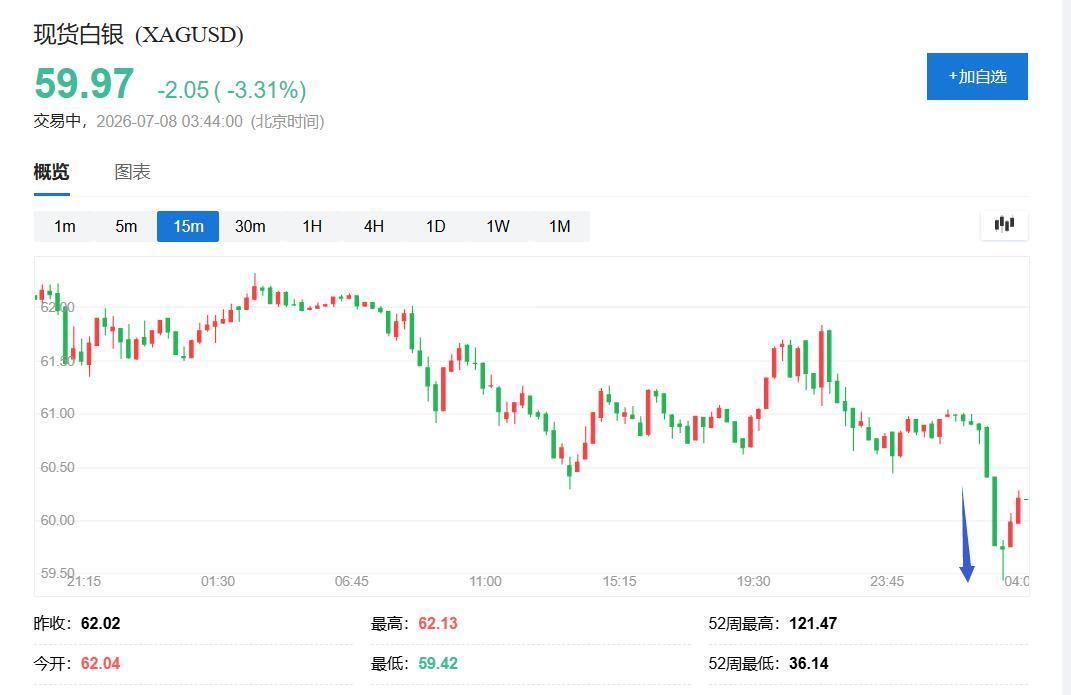This screenshot has width=1071, height=695.
Task: Click the 59.97 current price
Action: tap(84, 84)
